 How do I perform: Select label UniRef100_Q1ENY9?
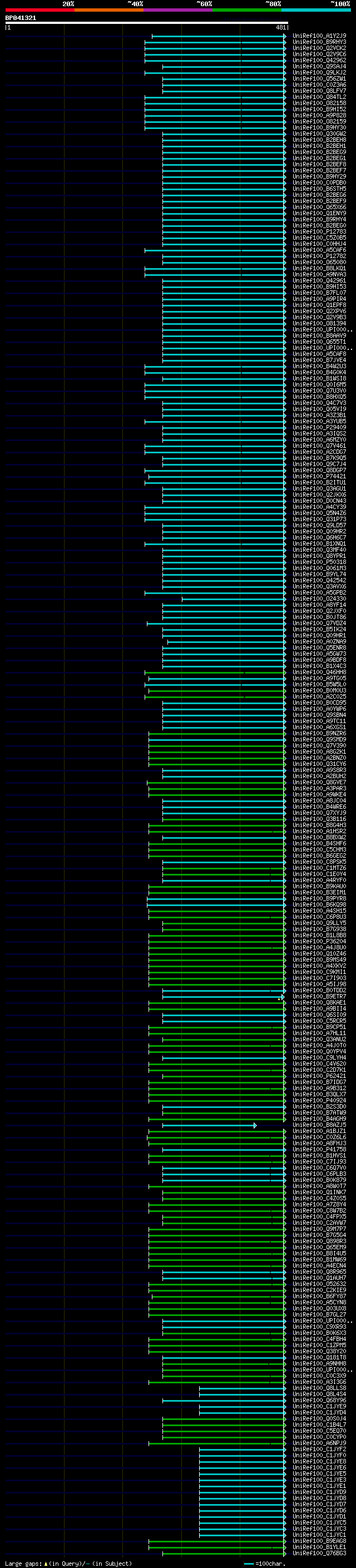319,213
